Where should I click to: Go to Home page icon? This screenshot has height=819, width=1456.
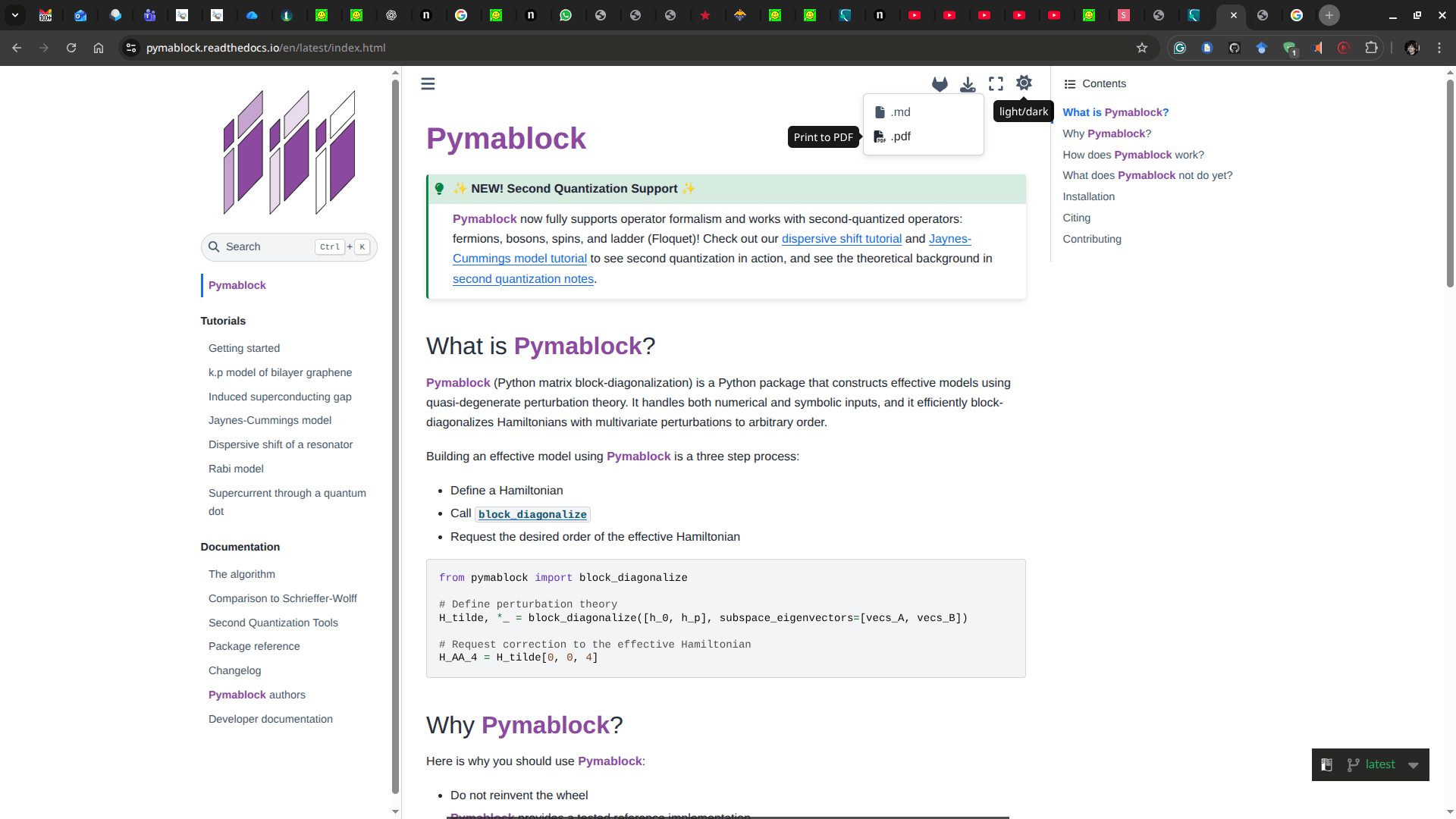[99, 48]
